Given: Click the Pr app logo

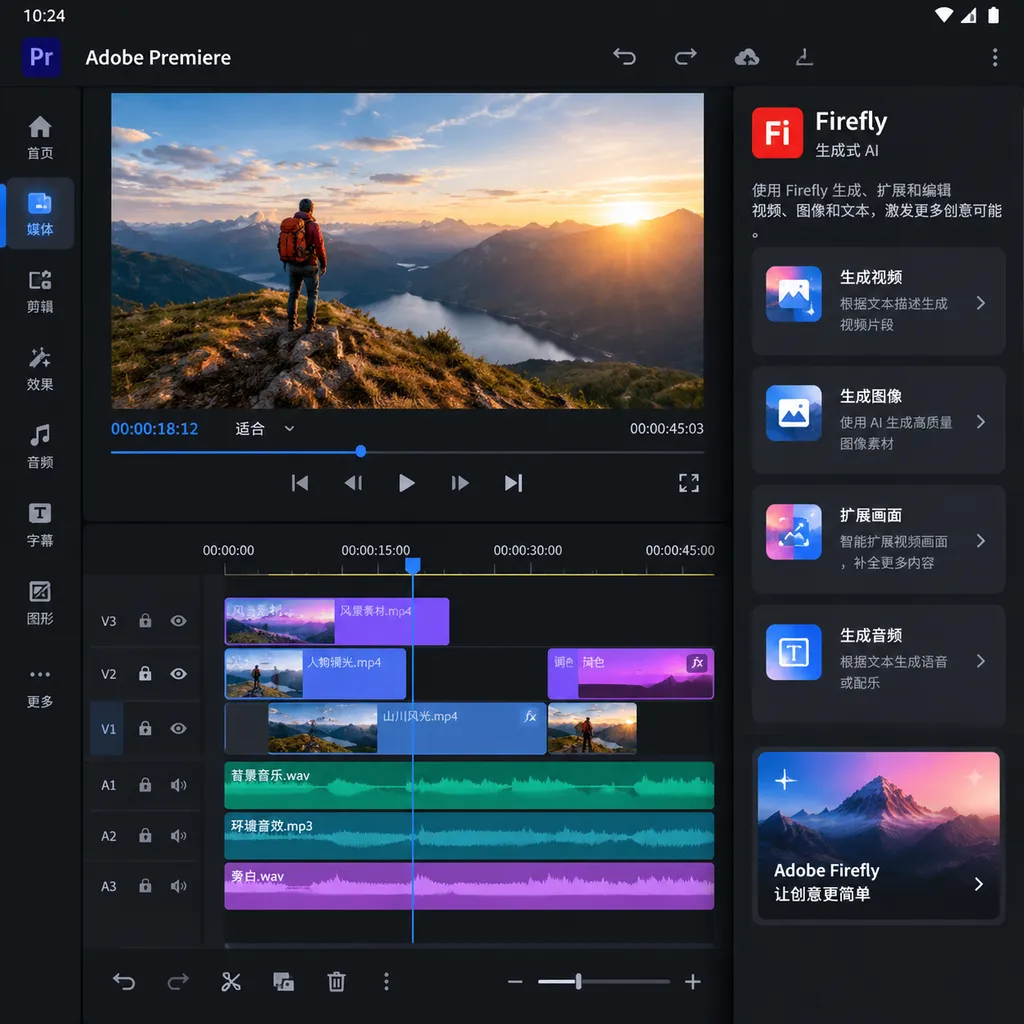Looking at the screenshot, I should point(41,57).
